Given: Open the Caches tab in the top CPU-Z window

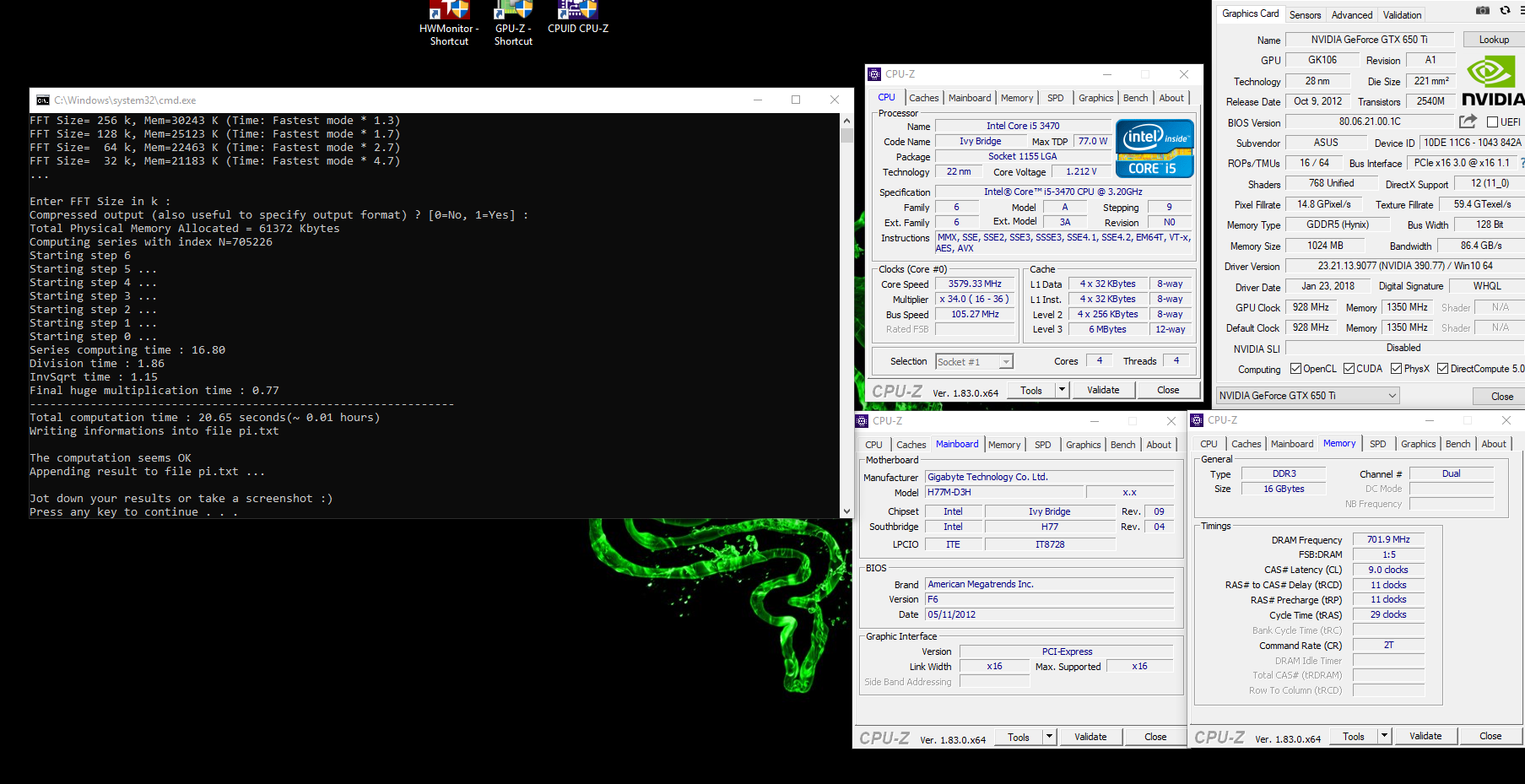Looking at the screenshot, I should [x=924, y=98].
